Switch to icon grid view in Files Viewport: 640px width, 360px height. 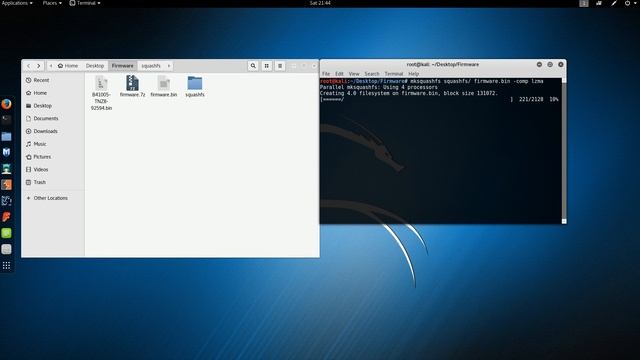coord(267,66)
